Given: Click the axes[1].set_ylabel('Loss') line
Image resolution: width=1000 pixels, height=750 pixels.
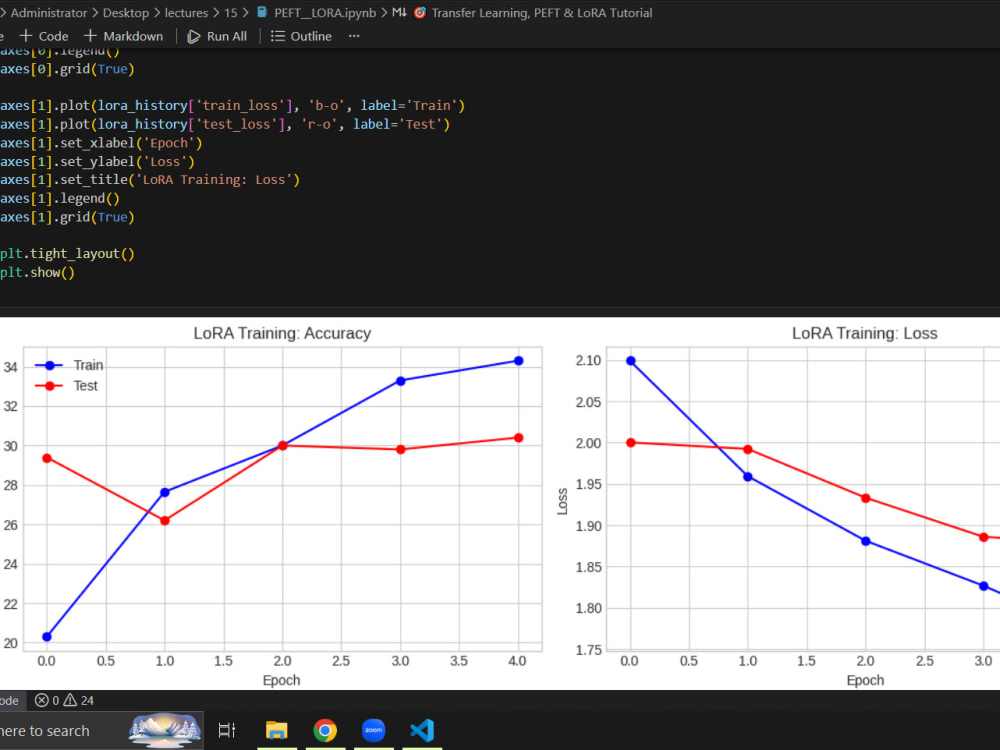Looking at the screenshot, I should (97, 161).
